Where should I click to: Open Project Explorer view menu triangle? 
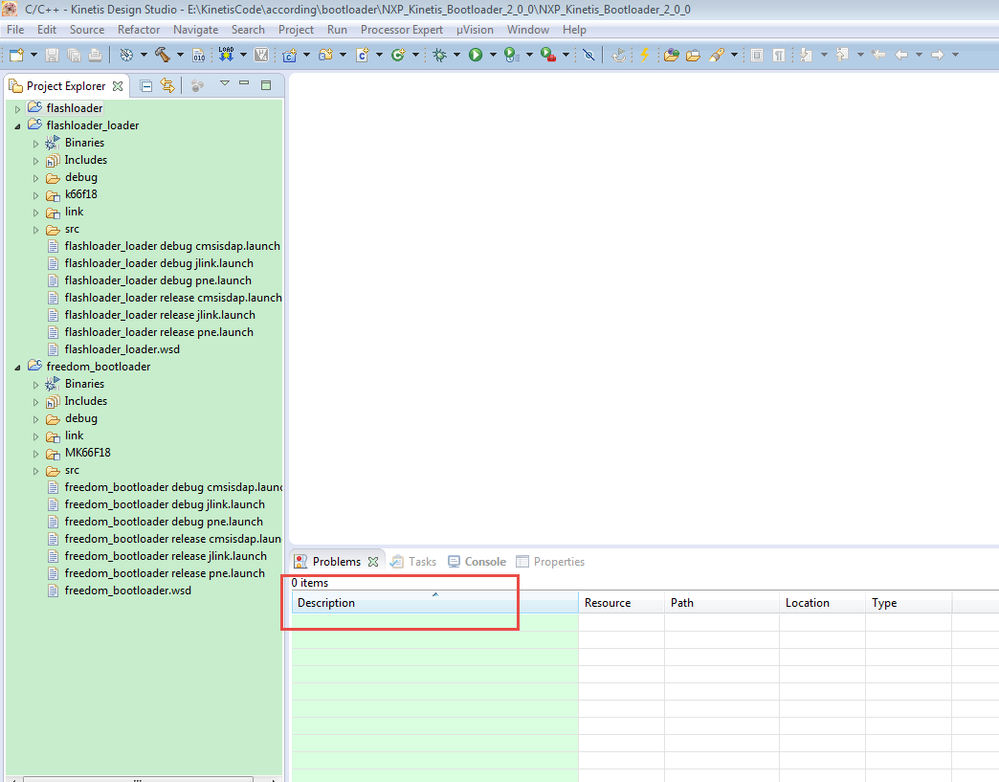point(224,83)
